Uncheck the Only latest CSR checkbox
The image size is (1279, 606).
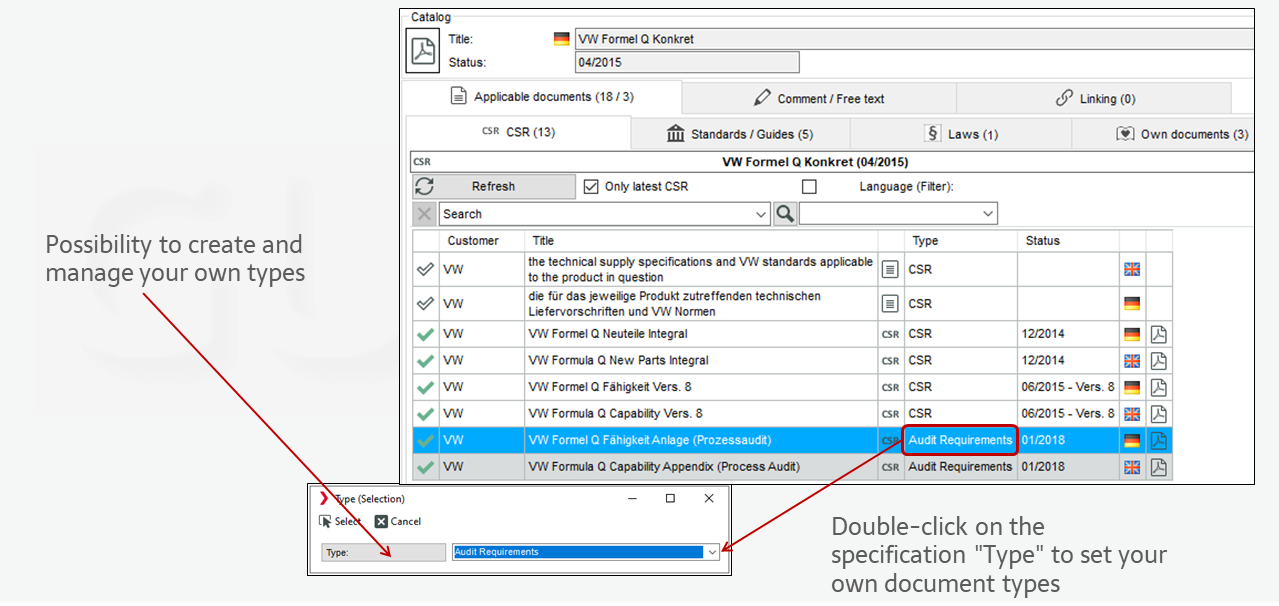[591, 187]
